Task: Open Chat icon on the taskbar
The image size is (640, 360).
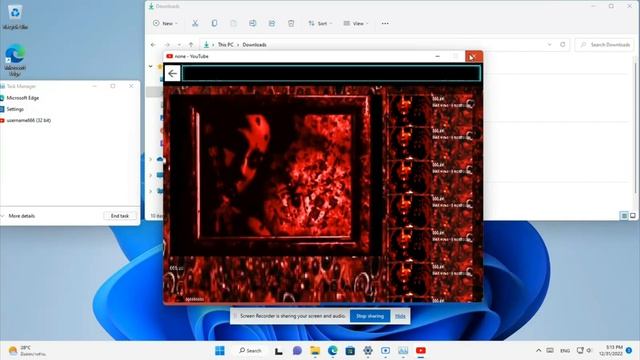Action: tap(297, 351)
